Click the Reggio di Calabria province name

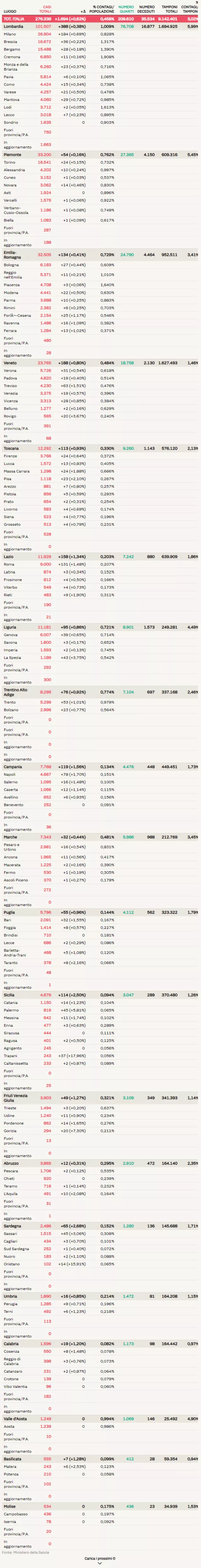point(12,1361)
